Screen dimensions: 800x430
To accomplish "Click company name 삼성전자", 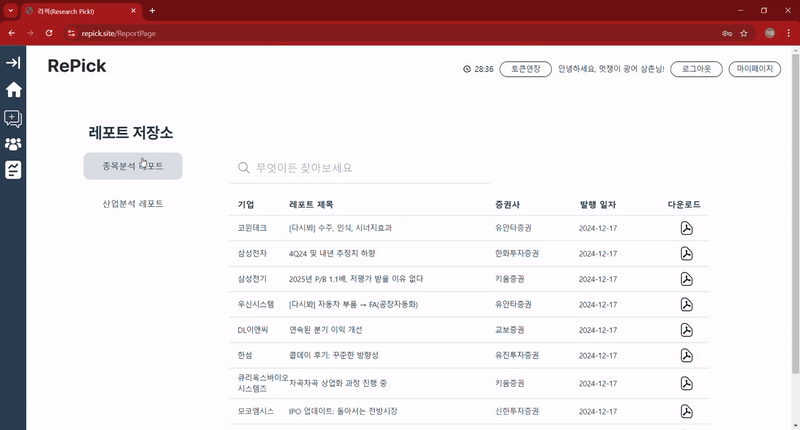I will [x=252, y=254].
